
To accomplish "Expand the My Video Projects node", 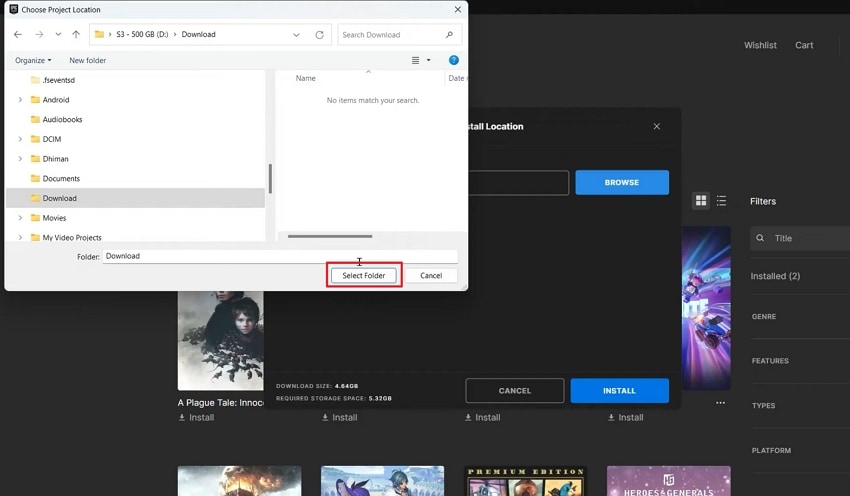I will (20, 237).
